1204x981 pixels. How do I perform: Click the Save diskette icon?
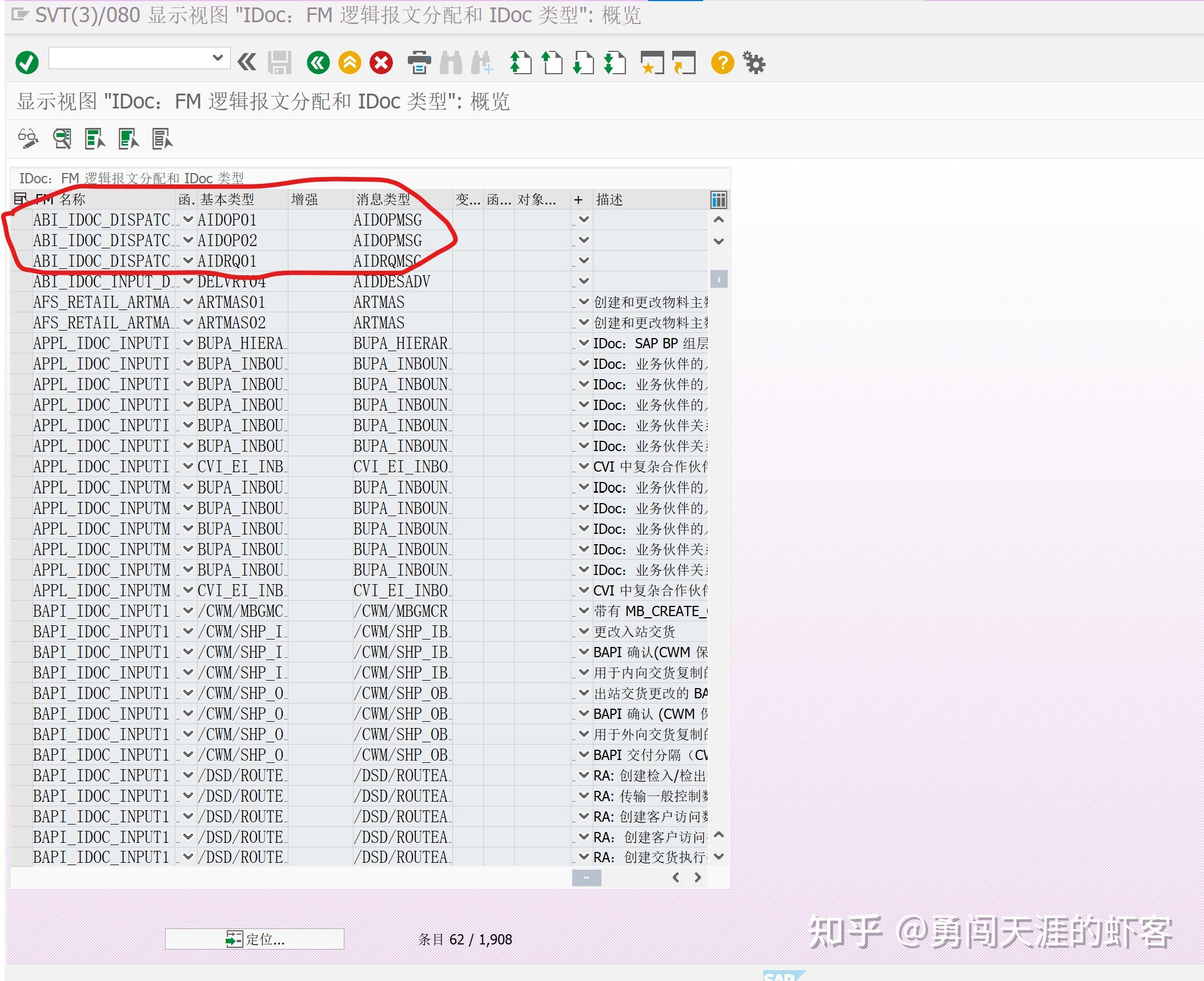(280, 62)
